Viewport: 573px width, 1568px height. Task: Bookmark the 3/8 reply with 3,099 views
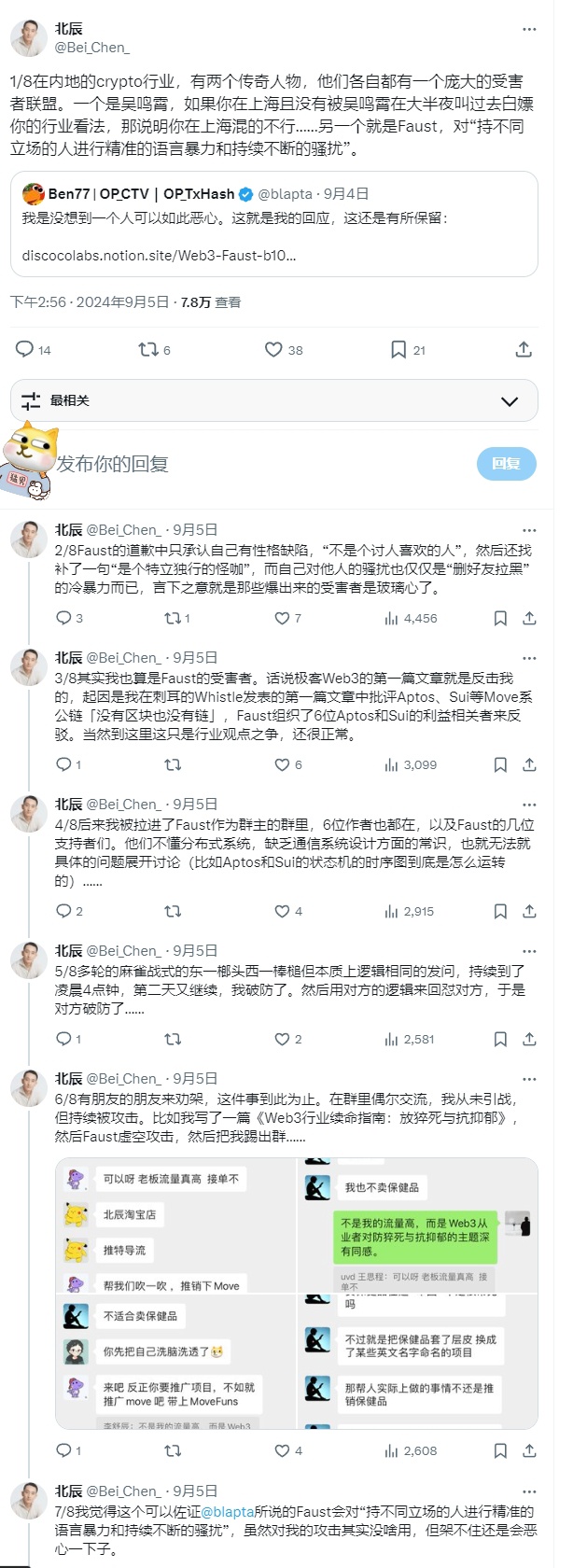point(500,764)
